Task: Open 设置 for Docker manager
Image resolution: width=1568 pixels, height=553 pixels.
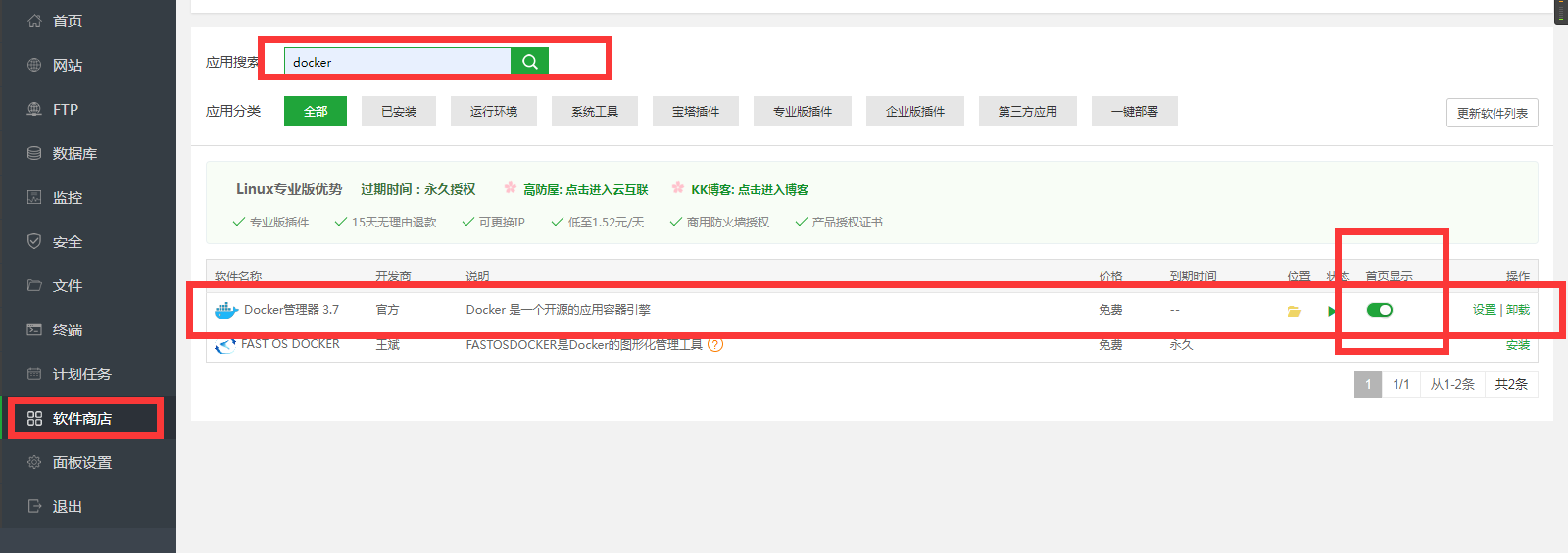Action: pyautogui.click(x=1485, y=310)
